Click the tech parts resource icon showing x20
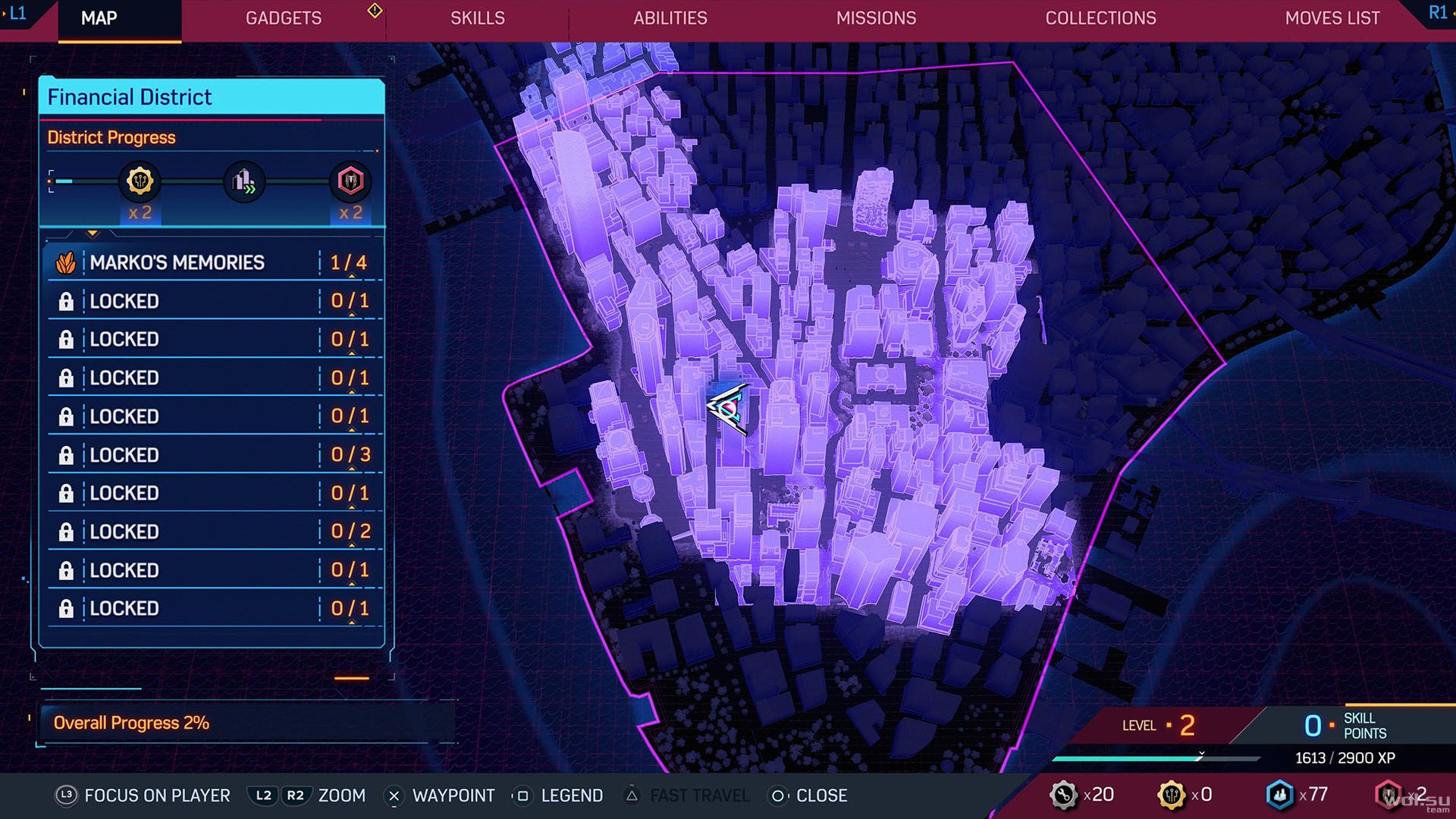 click(x=1063, y=795)
